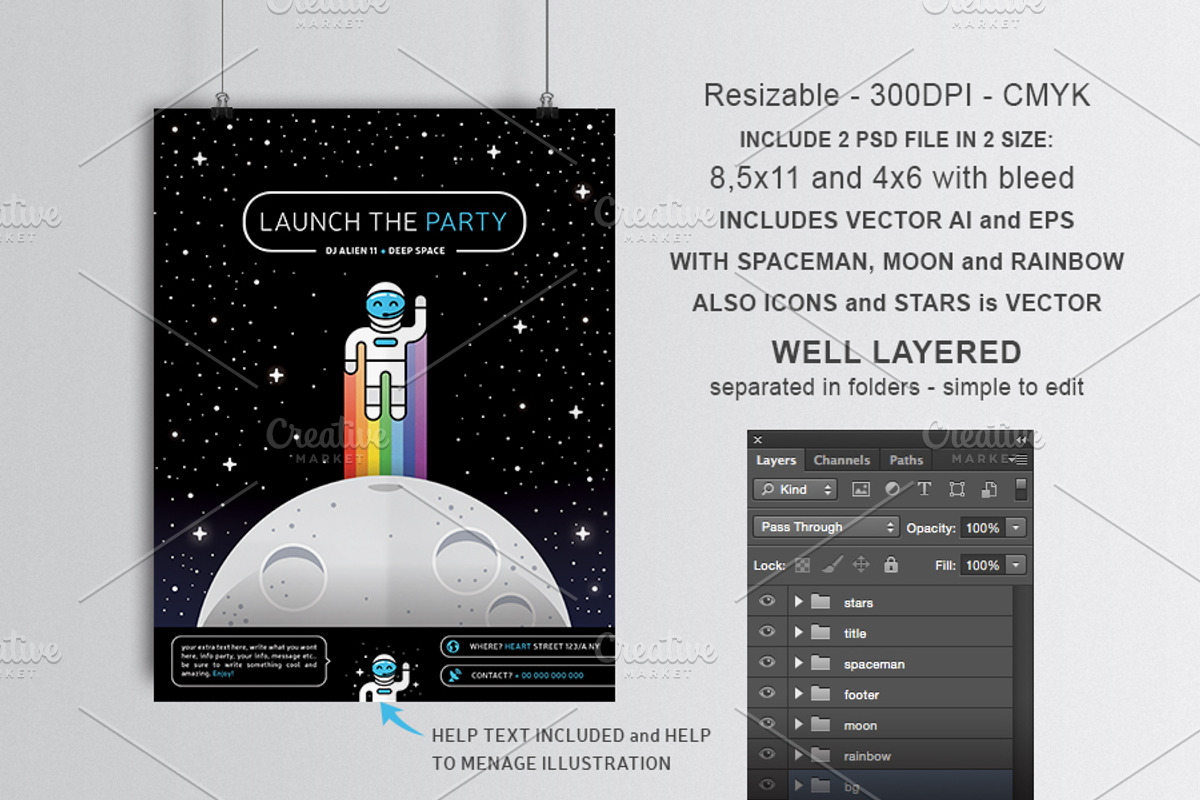
Task: Toggle visibility of the bg group
Action: (767, 786)
